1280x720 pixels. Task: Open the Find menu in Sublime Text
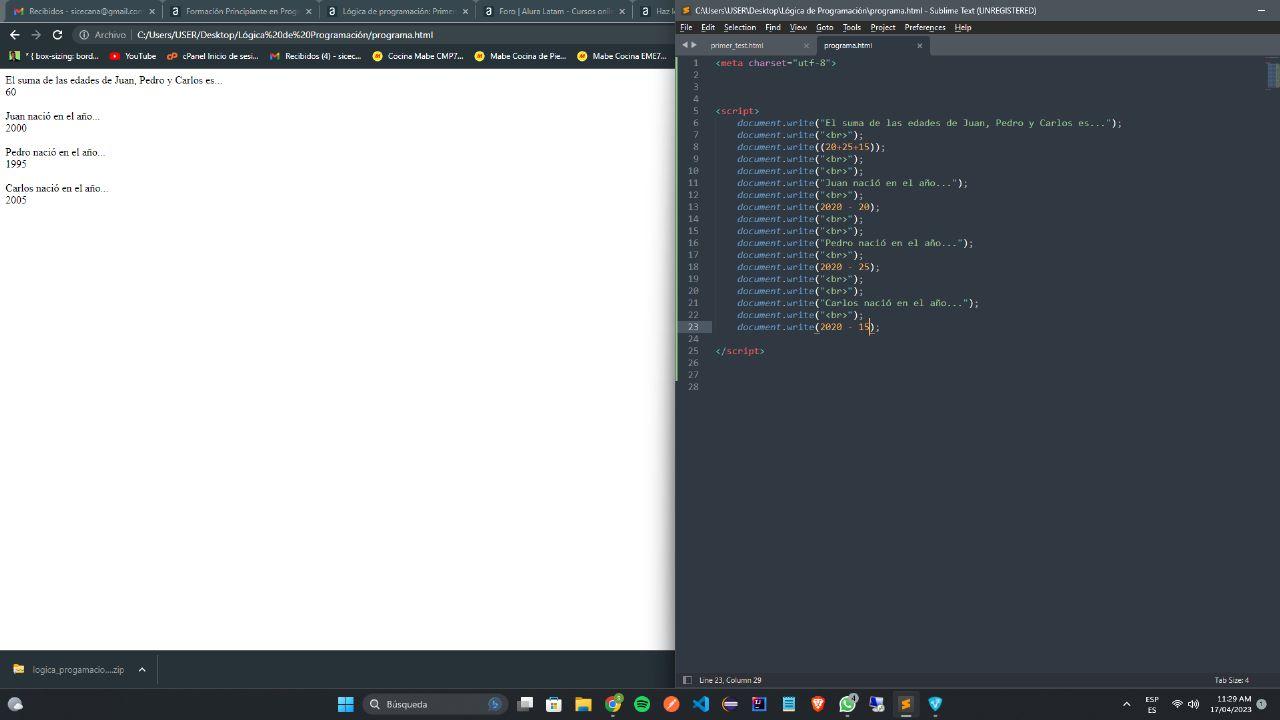tap(773, 27)
